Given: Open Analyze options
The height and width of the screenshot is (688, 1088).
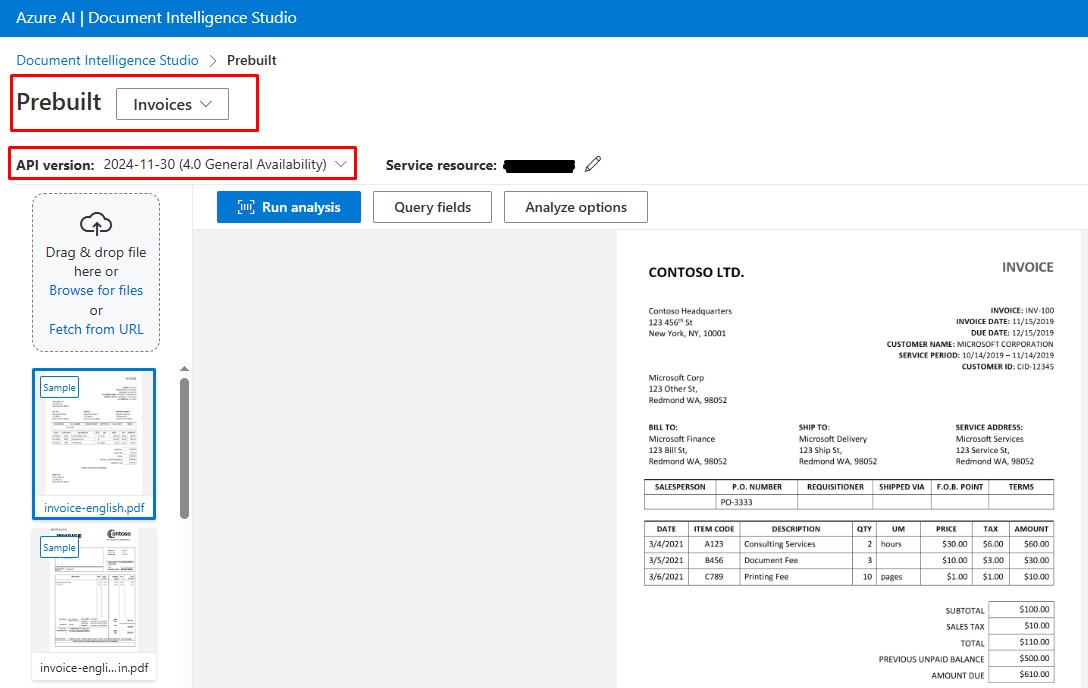Looking at the screenshot, I should (x=577, y=207).
